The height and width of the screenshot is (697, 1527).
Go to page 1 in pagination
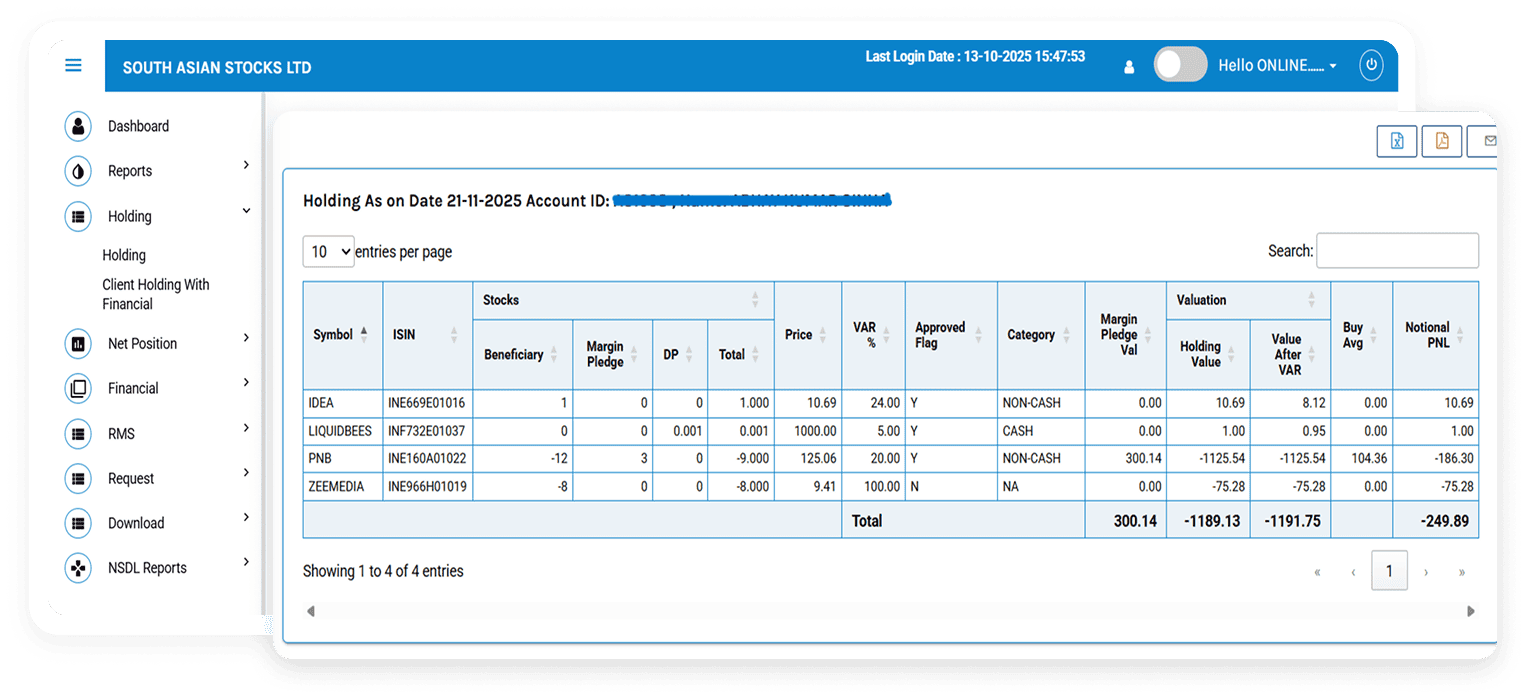coord(1389,571)
